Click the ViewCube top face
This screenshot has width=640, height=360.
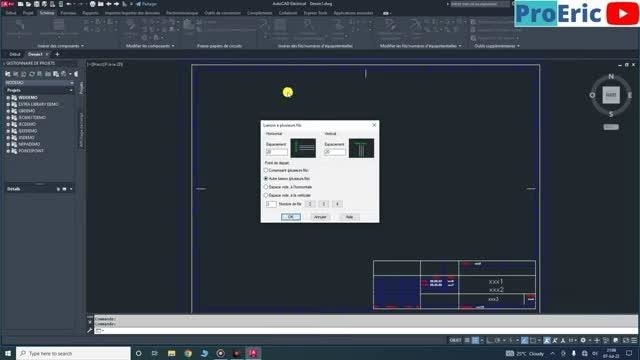[611, 95]
